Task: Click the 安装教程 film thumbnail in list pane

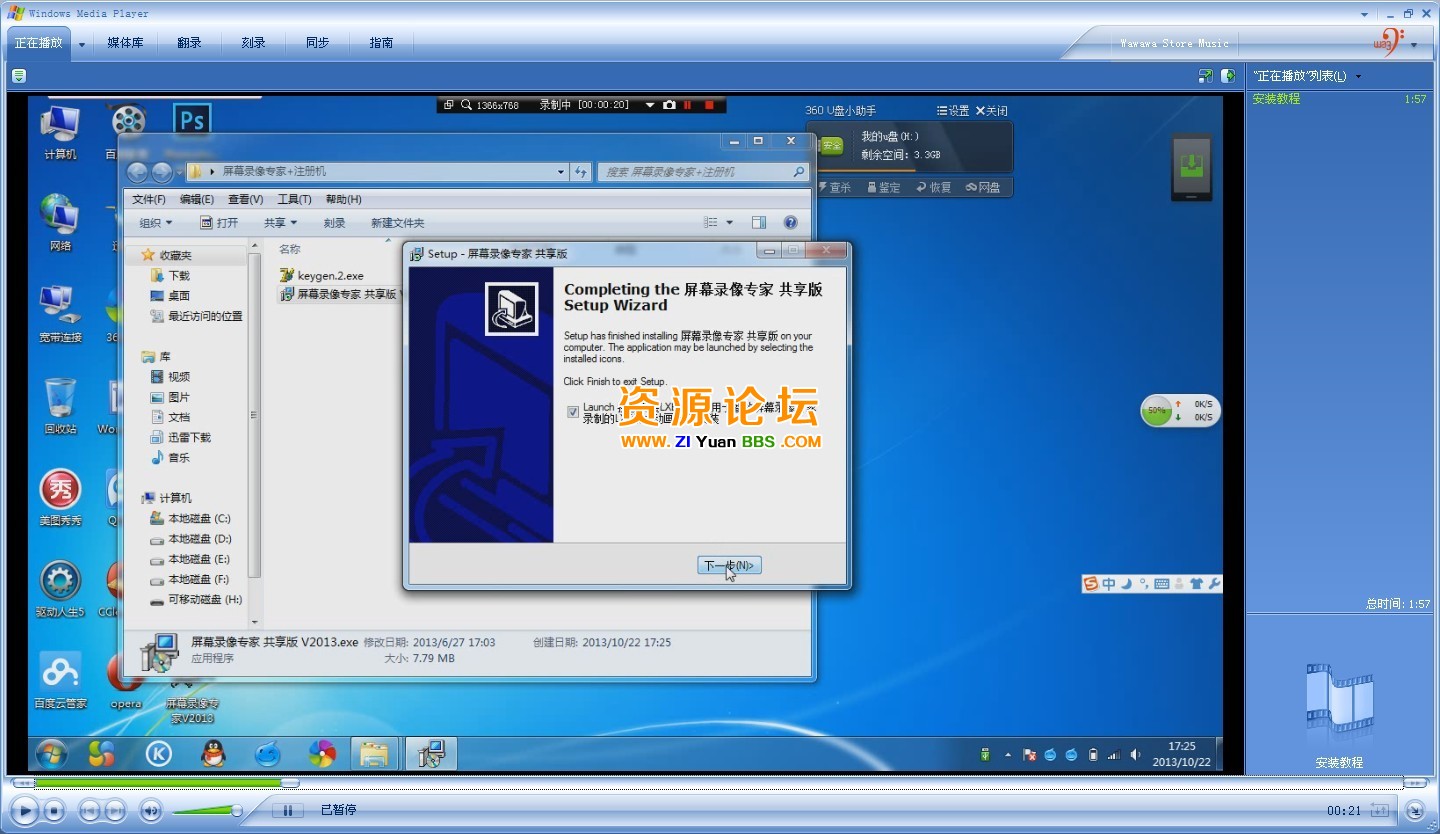Action: pyautogui.click(x=1339, y=702)
